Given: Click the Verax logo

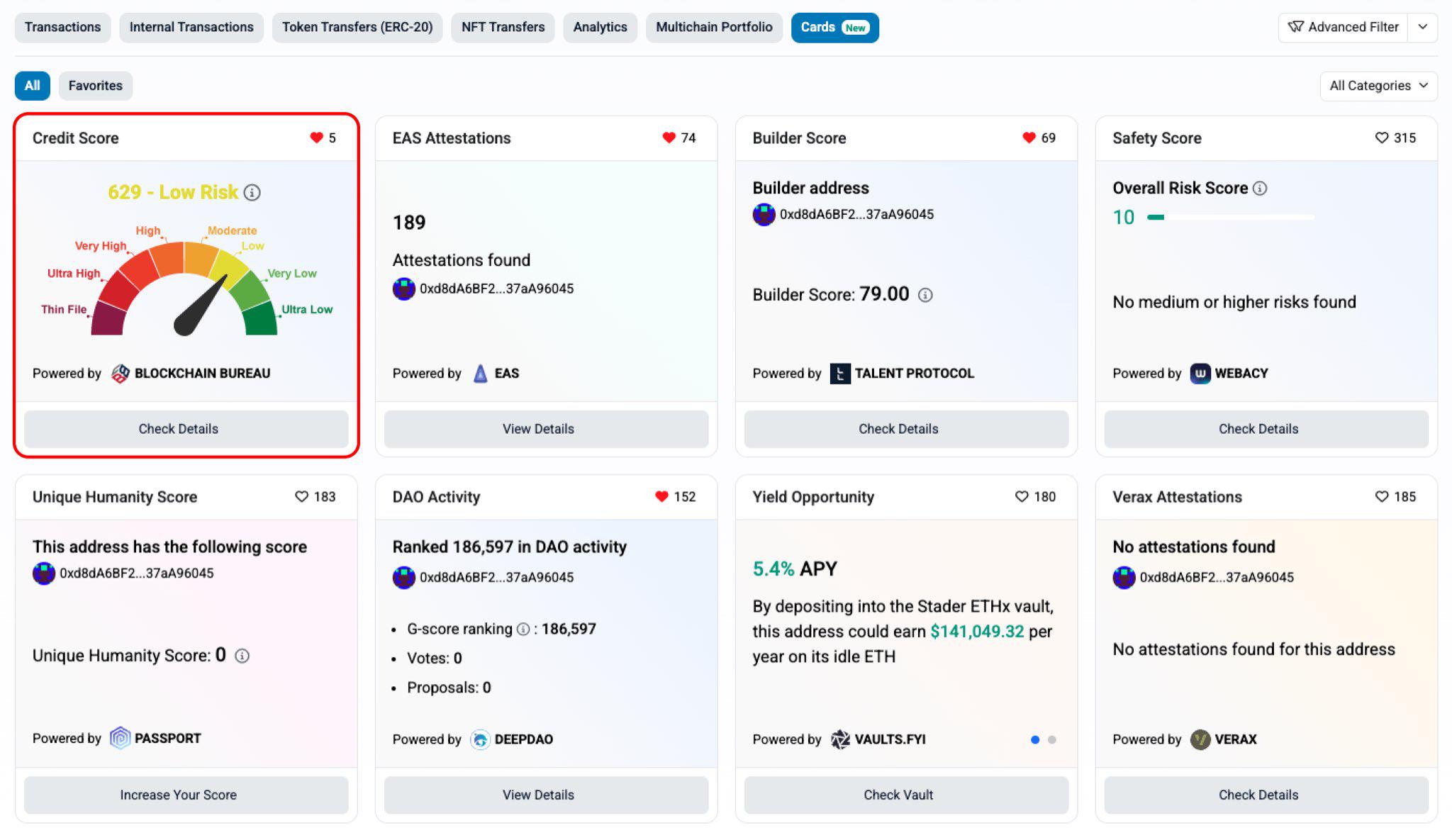Looking at the screenshot, I should pyautogui.click(x=1200, y=739).
